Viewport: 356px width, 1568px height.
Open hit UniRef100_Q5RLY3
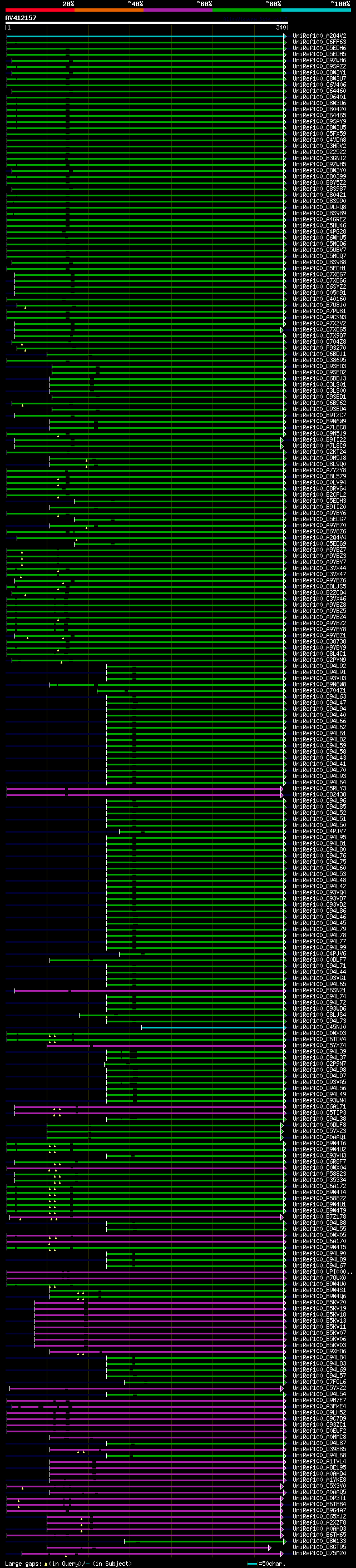pos(319,788)
